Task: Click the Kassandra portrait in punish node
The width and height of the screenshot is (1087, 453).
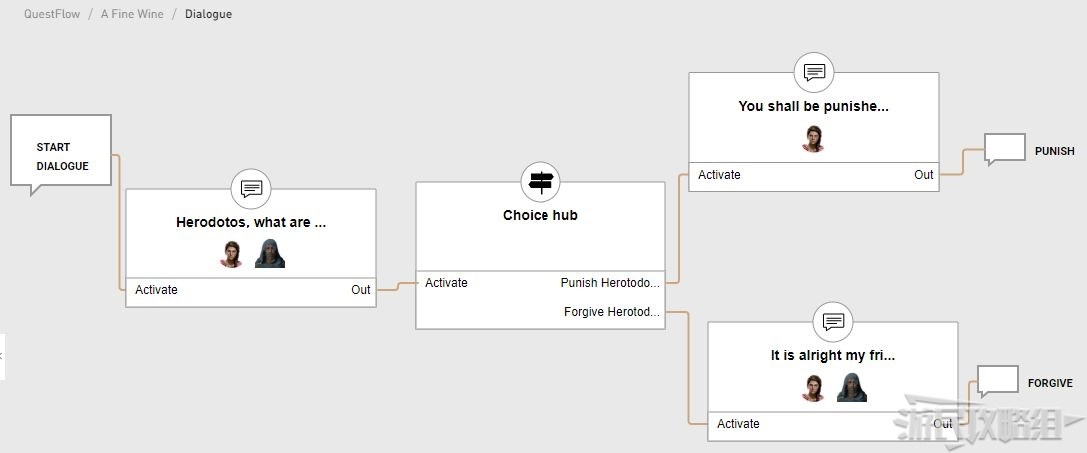Action: pyautogui.click(x=812, y=138)
